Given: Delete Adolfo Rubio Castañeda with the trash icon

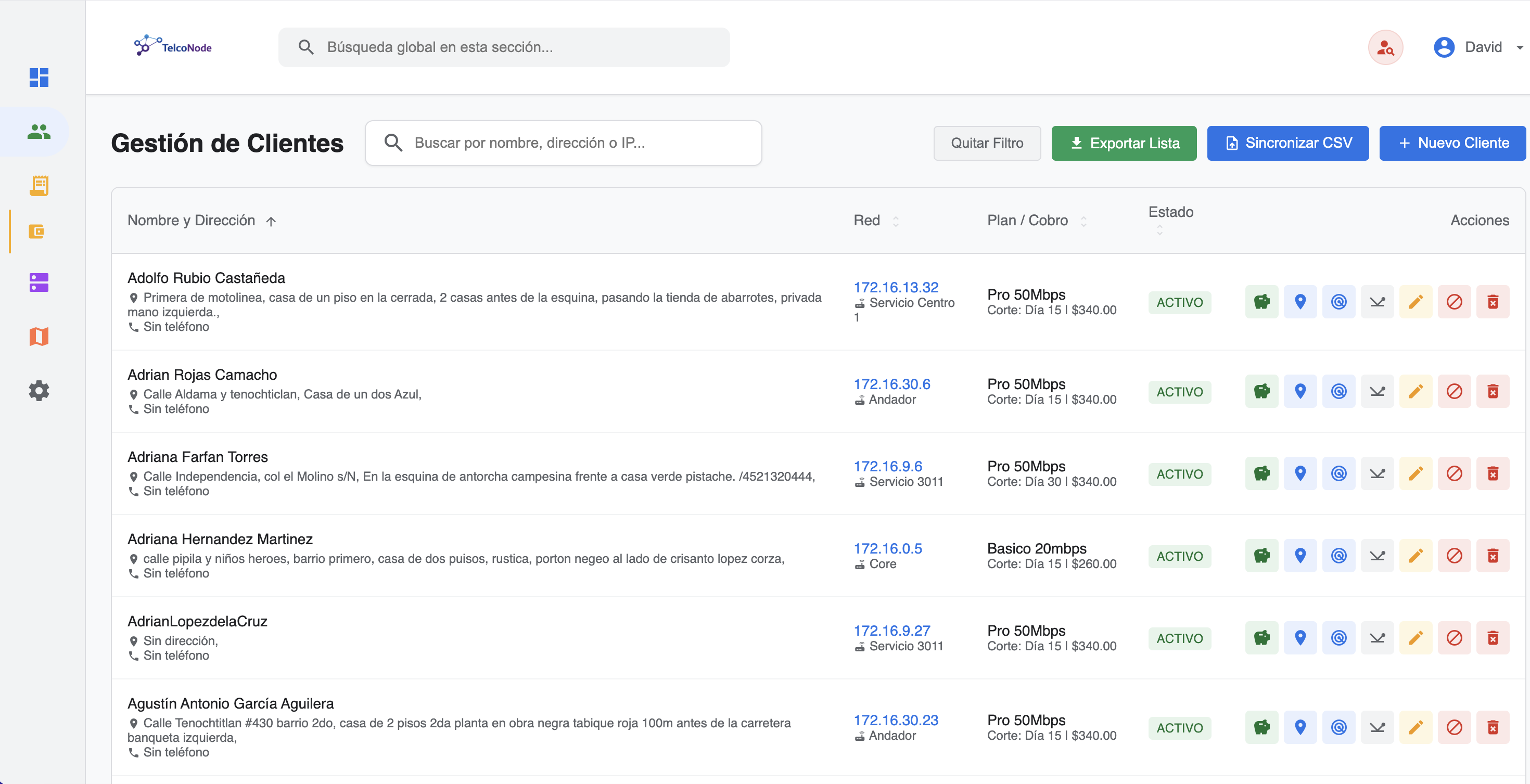Looking at the screenshot, I should pos(1492,302).
